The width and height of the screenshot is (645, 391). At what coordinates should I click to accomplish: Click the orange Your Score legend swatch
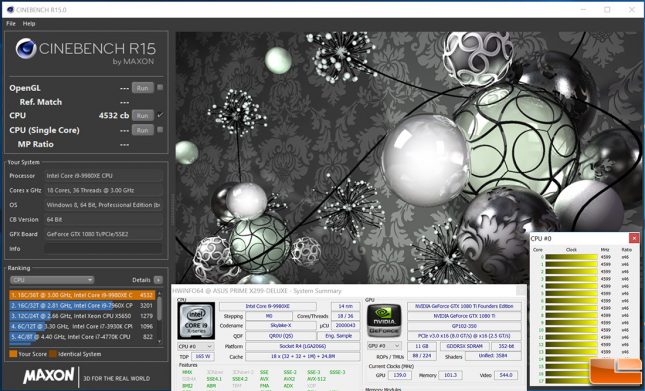pos(13,354)
